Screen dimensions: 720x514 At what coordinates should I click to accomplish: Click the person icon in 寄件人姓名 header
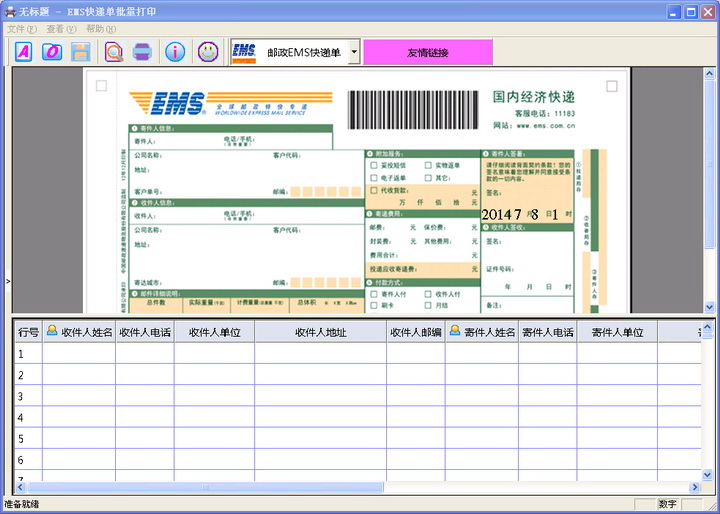pyautogui.click(x=455, y=330)
